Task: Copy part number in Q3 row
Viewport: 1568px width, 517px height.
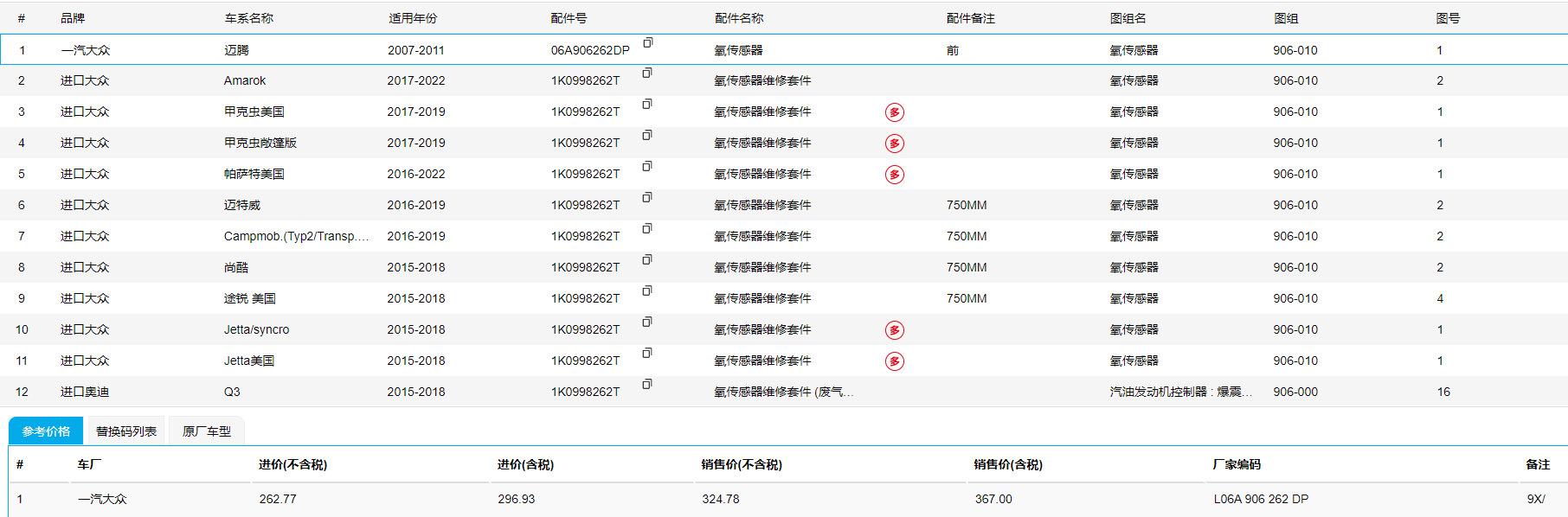Action: pos(647,385)
